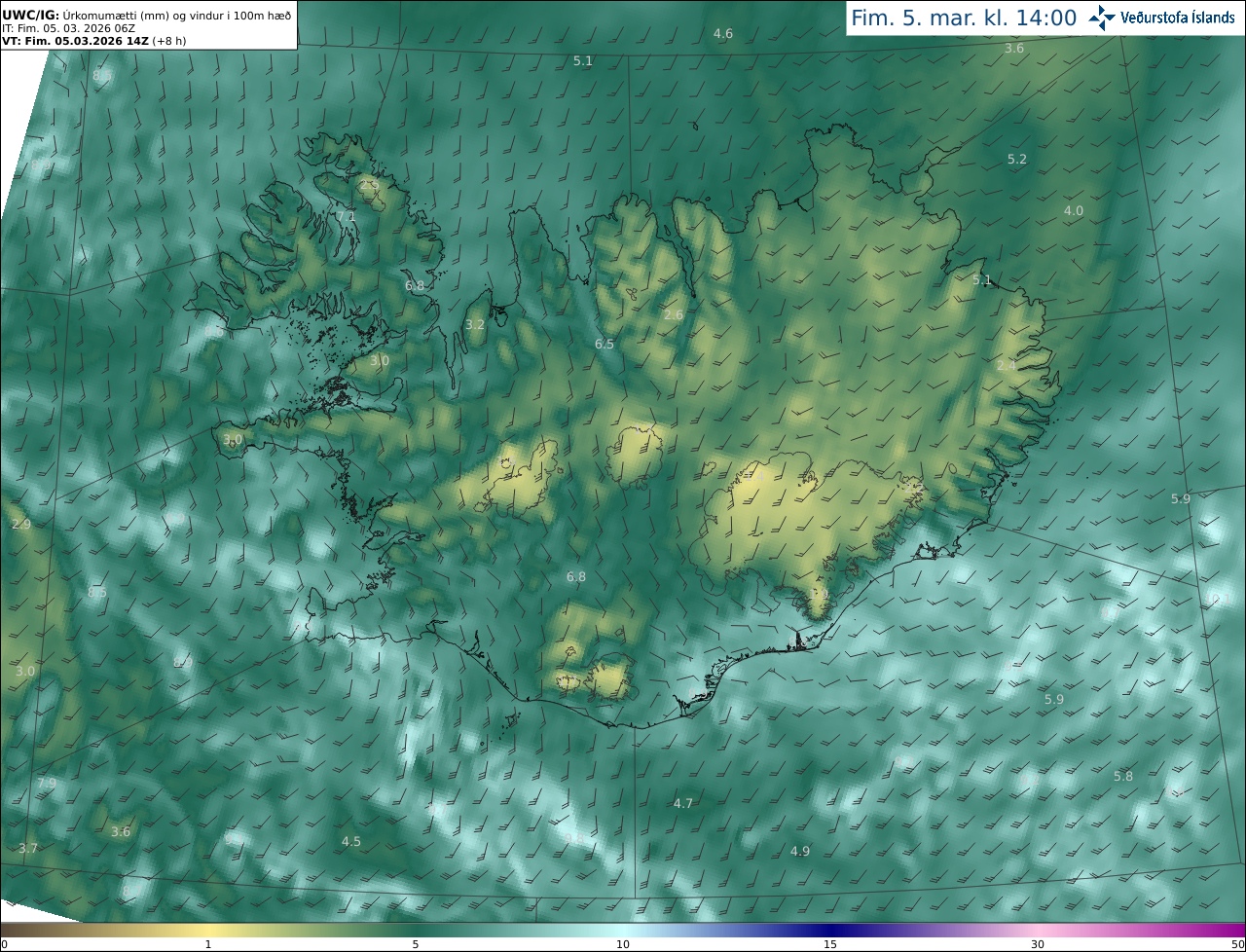1246x952 pixels.
Task: Click the '10' tick label under the colorbar
Action: (x=623, y=944)
